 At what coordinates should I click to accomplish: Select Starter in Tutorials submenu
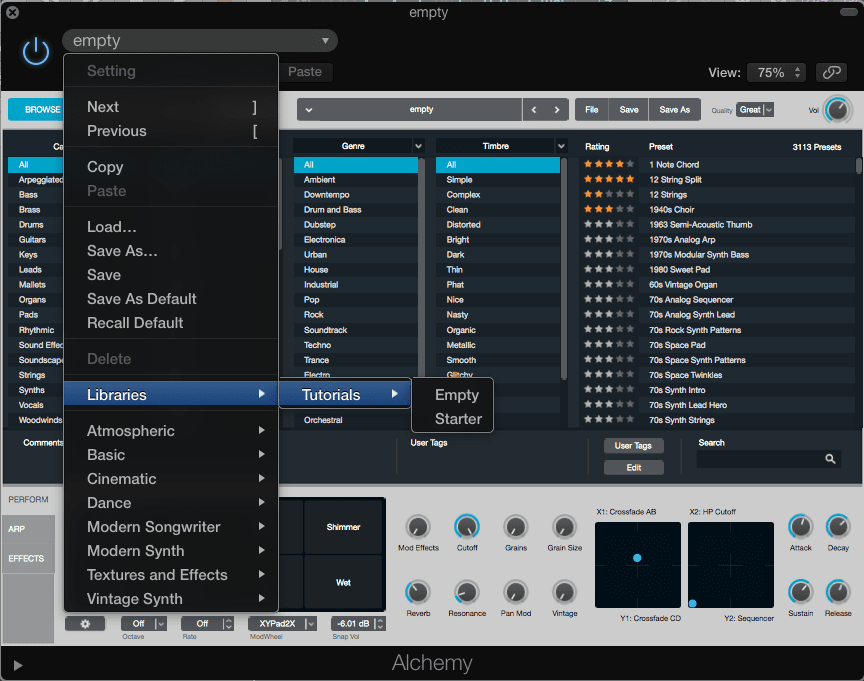[x=452, y=419]
